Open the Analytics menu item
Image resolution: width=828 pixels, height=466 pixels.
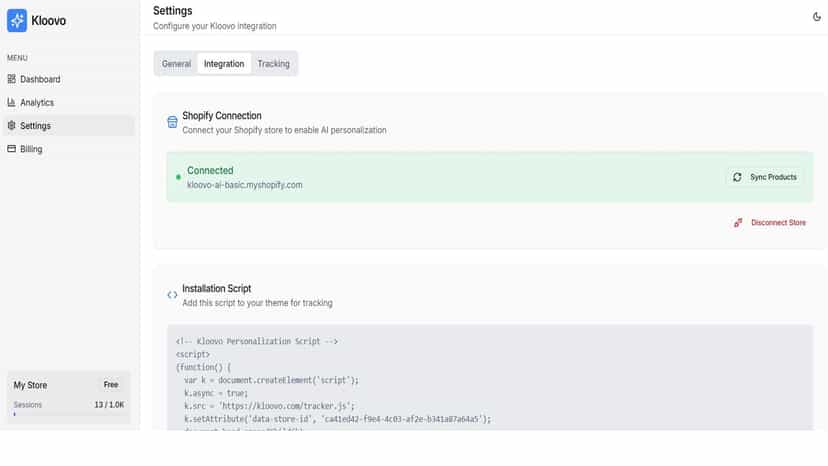tap(68, 102)
